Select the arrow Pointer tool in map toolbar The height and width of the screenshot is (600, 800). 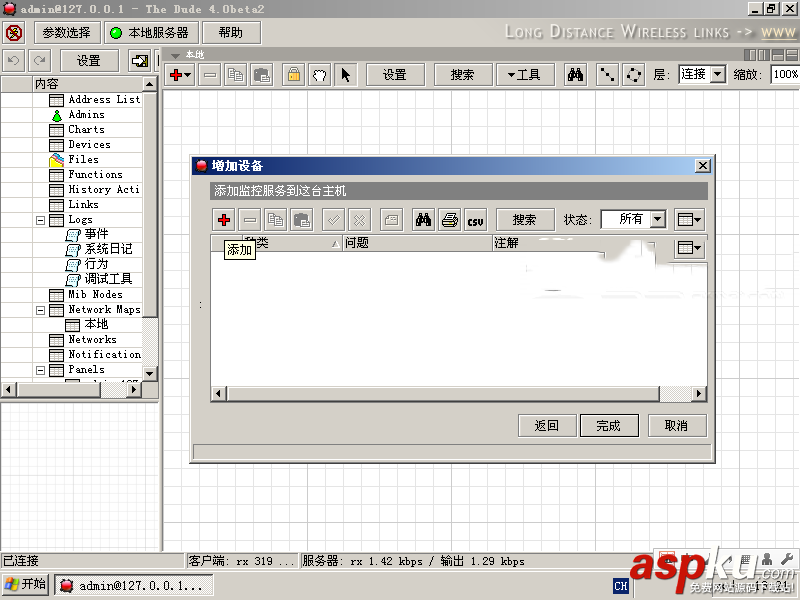345,75
